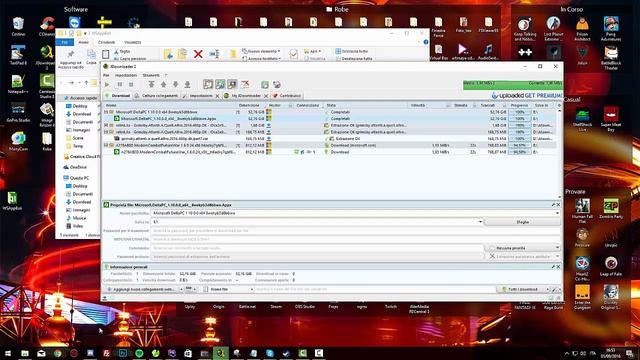Open the Windows Start menu
The height and width of the screenshot is (360, 640).
coord(8,353)
